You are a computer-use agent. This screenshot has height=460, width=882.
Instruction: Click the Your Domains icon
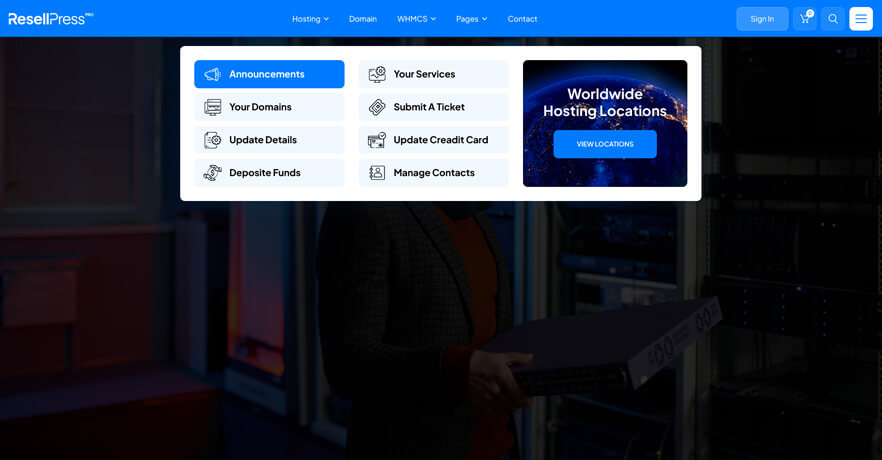pyautogui.click(x=213, y=107)
